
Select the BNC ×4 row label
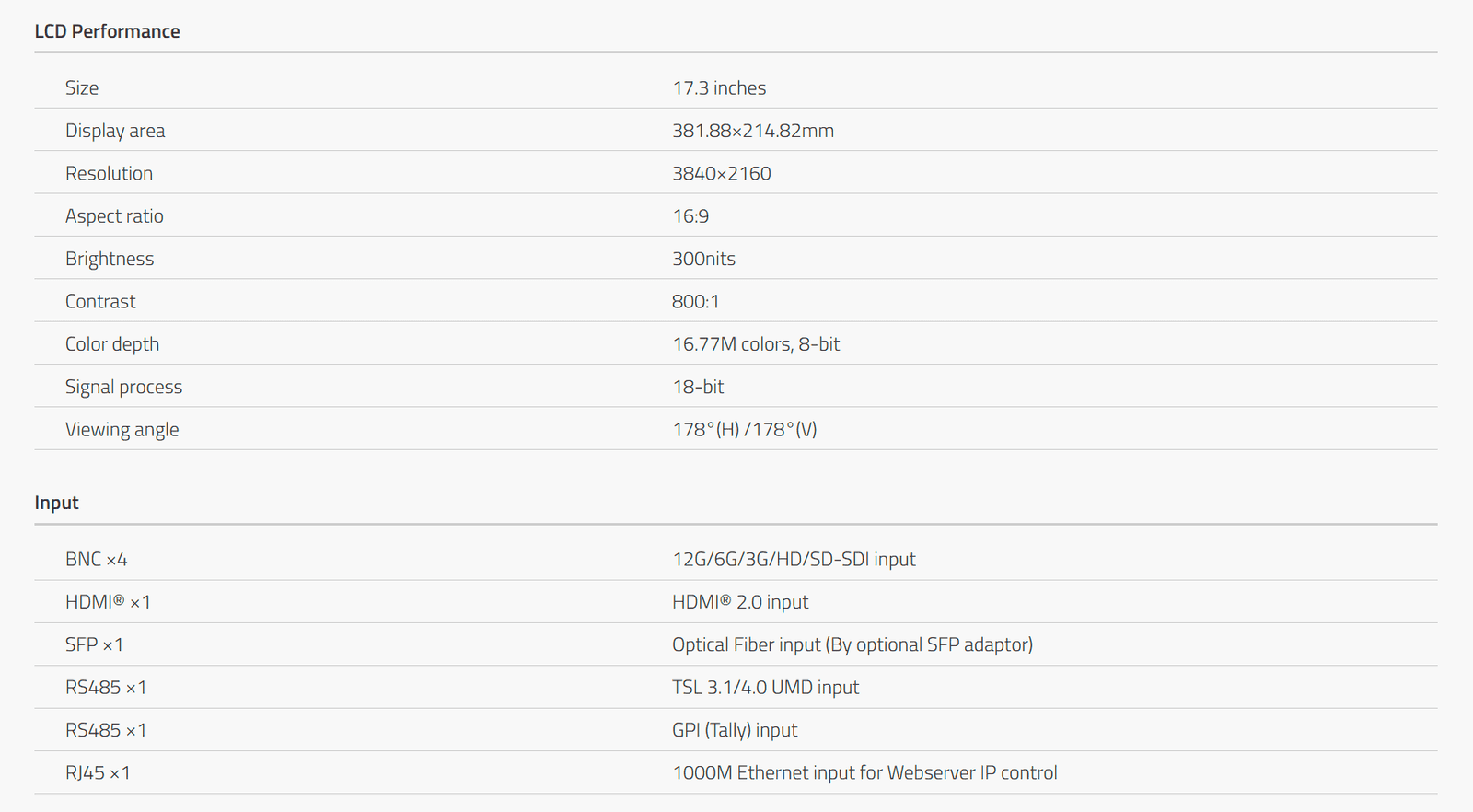coord(97,559)
